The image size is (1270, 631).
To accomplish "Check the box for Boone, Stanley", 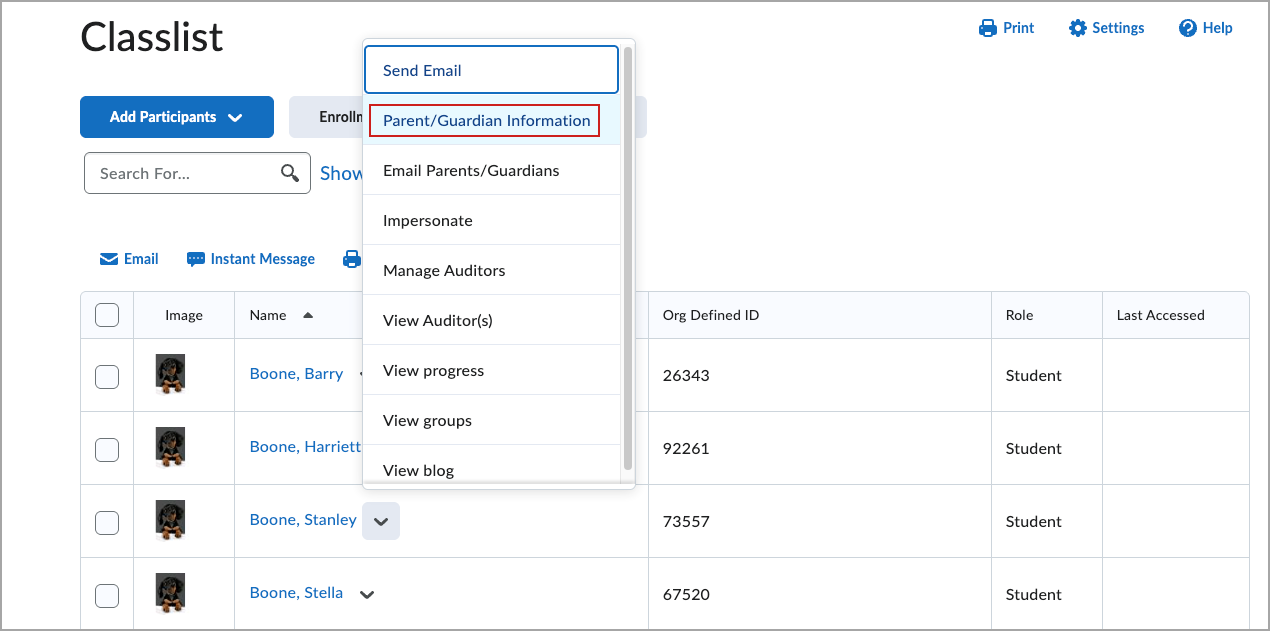I will 107,522.
